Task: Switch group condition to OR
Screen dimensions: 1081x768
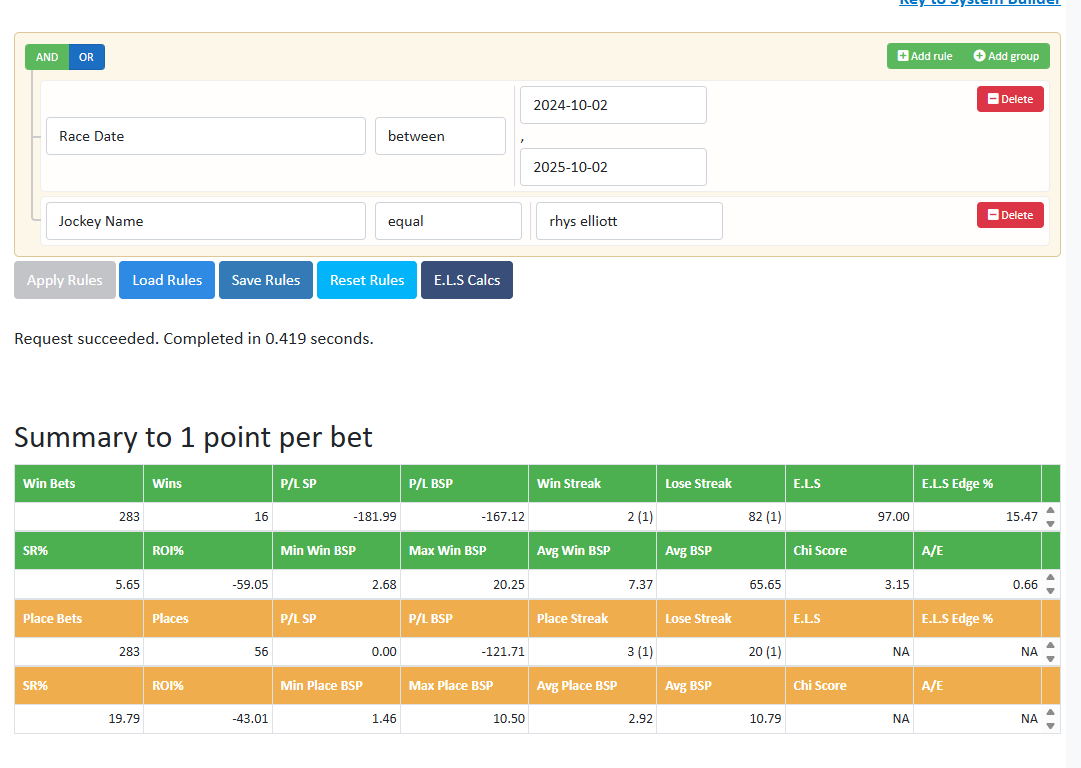Action: [87, 57]
